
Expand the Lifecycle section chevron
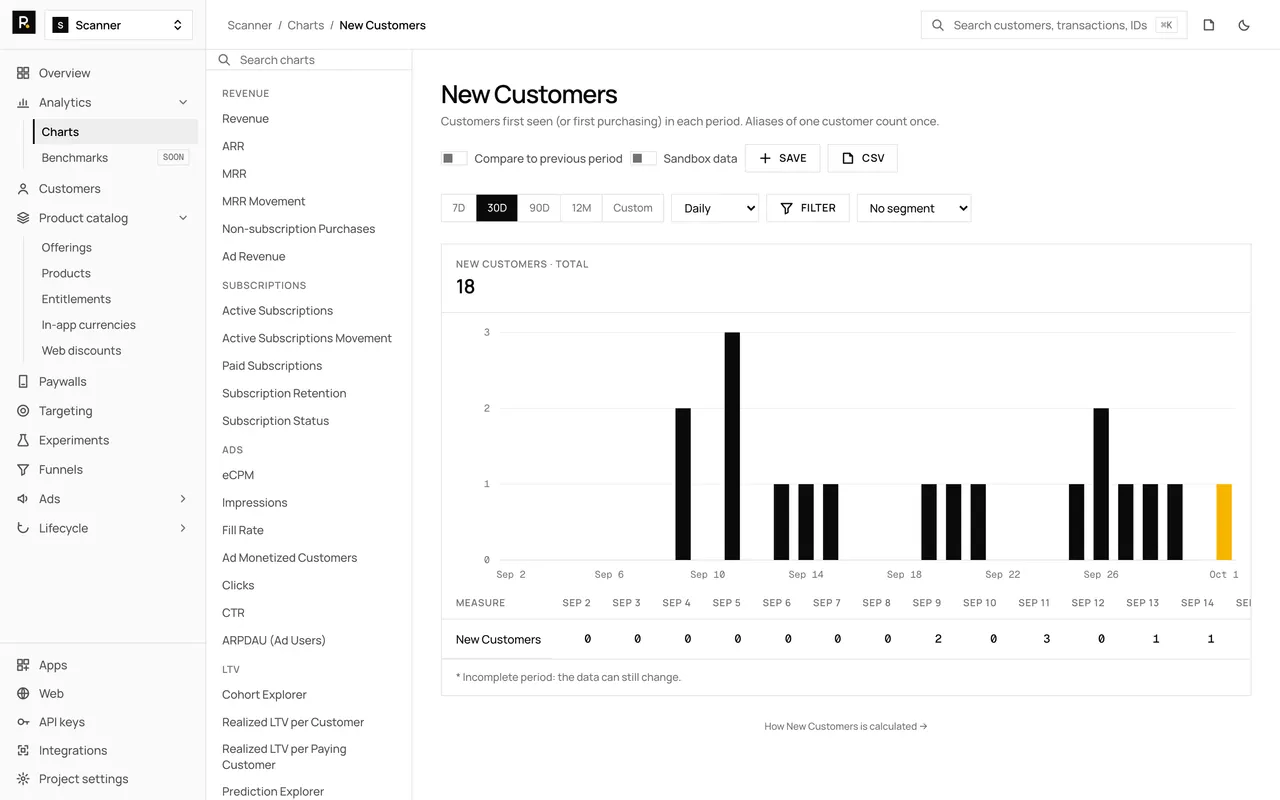click(183, 528)
